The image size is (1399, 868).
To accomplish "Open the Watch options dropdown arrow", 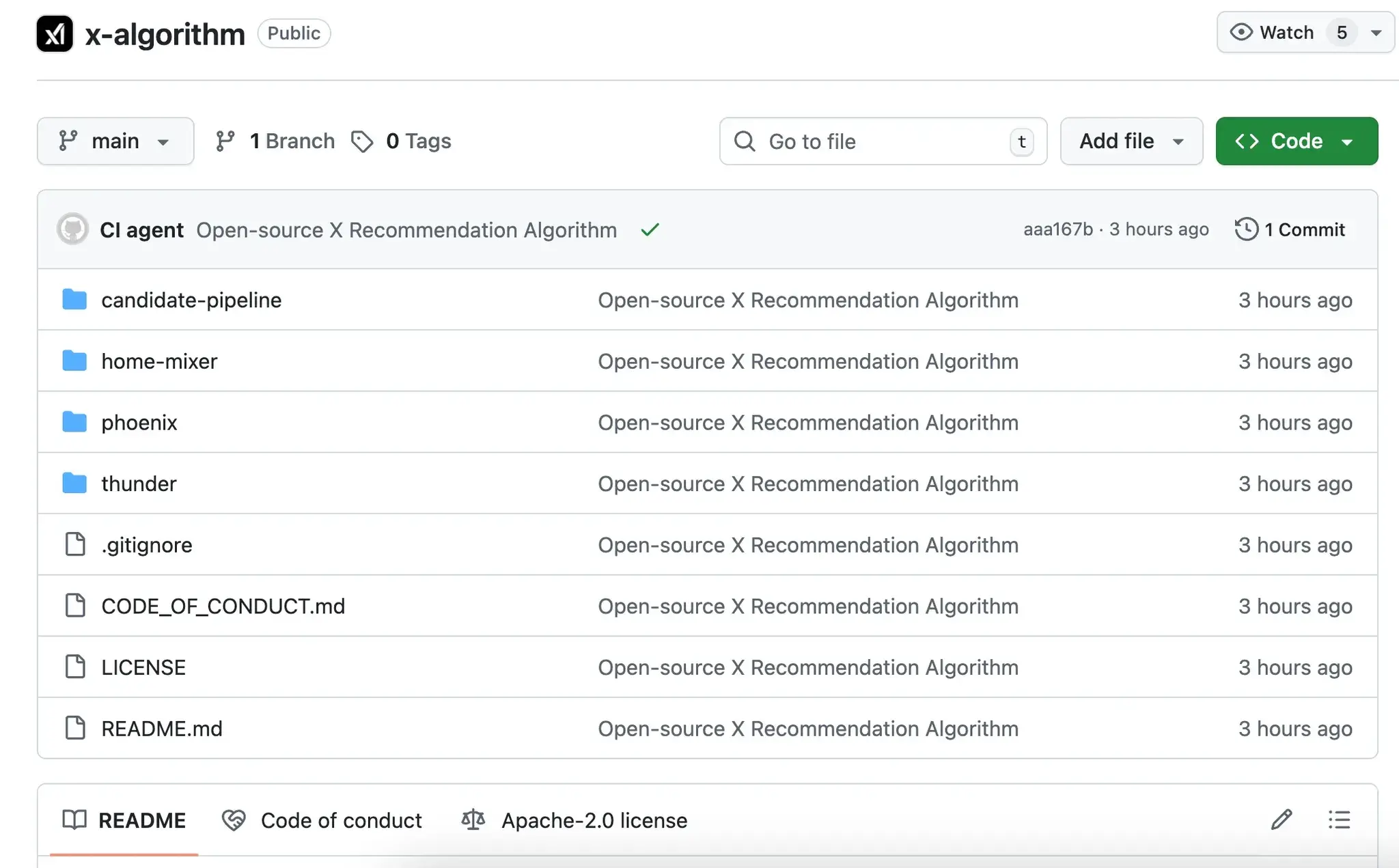I will 1376,33.
